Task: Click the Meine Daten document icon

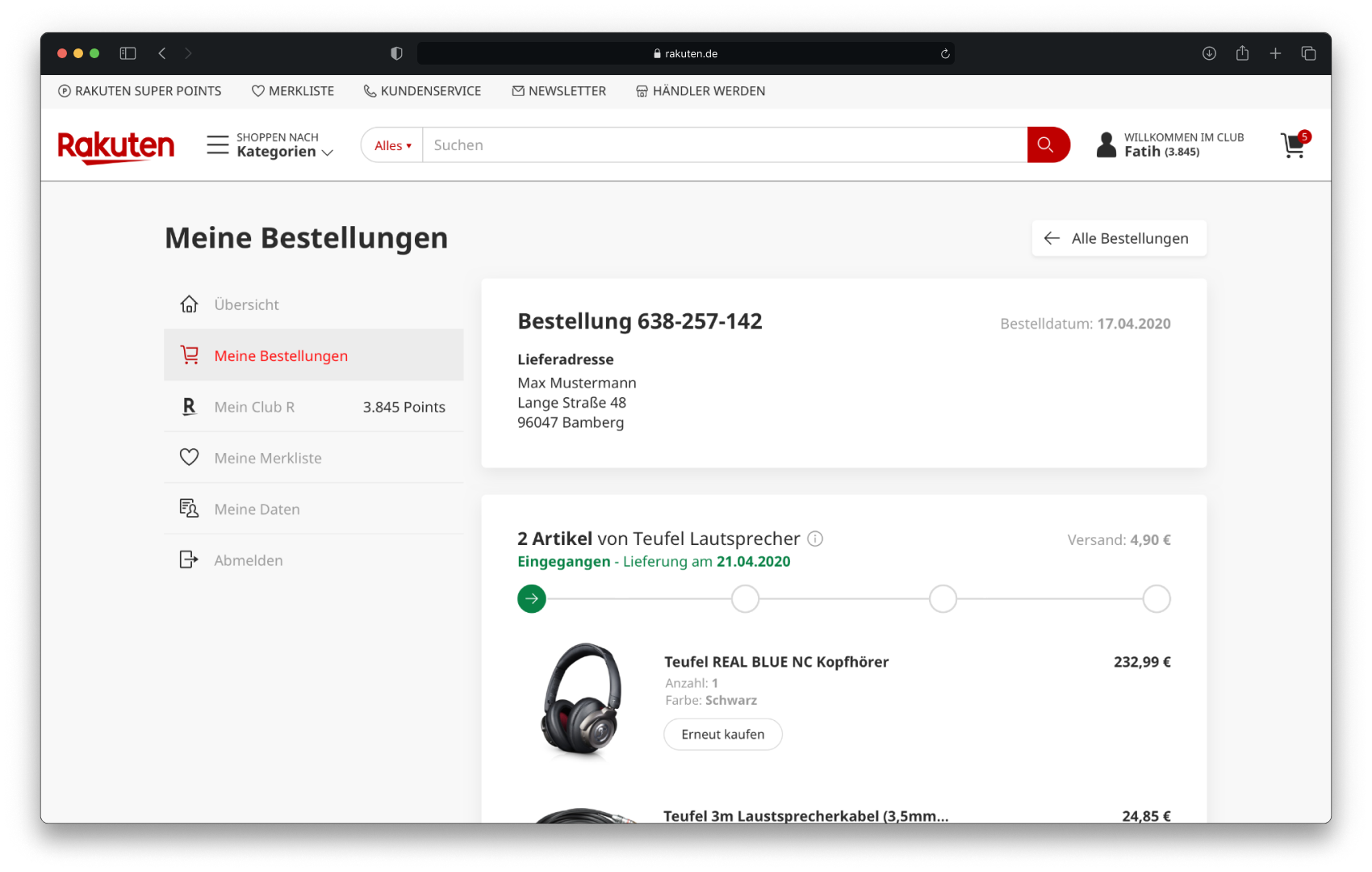Action: coord(189,509)
